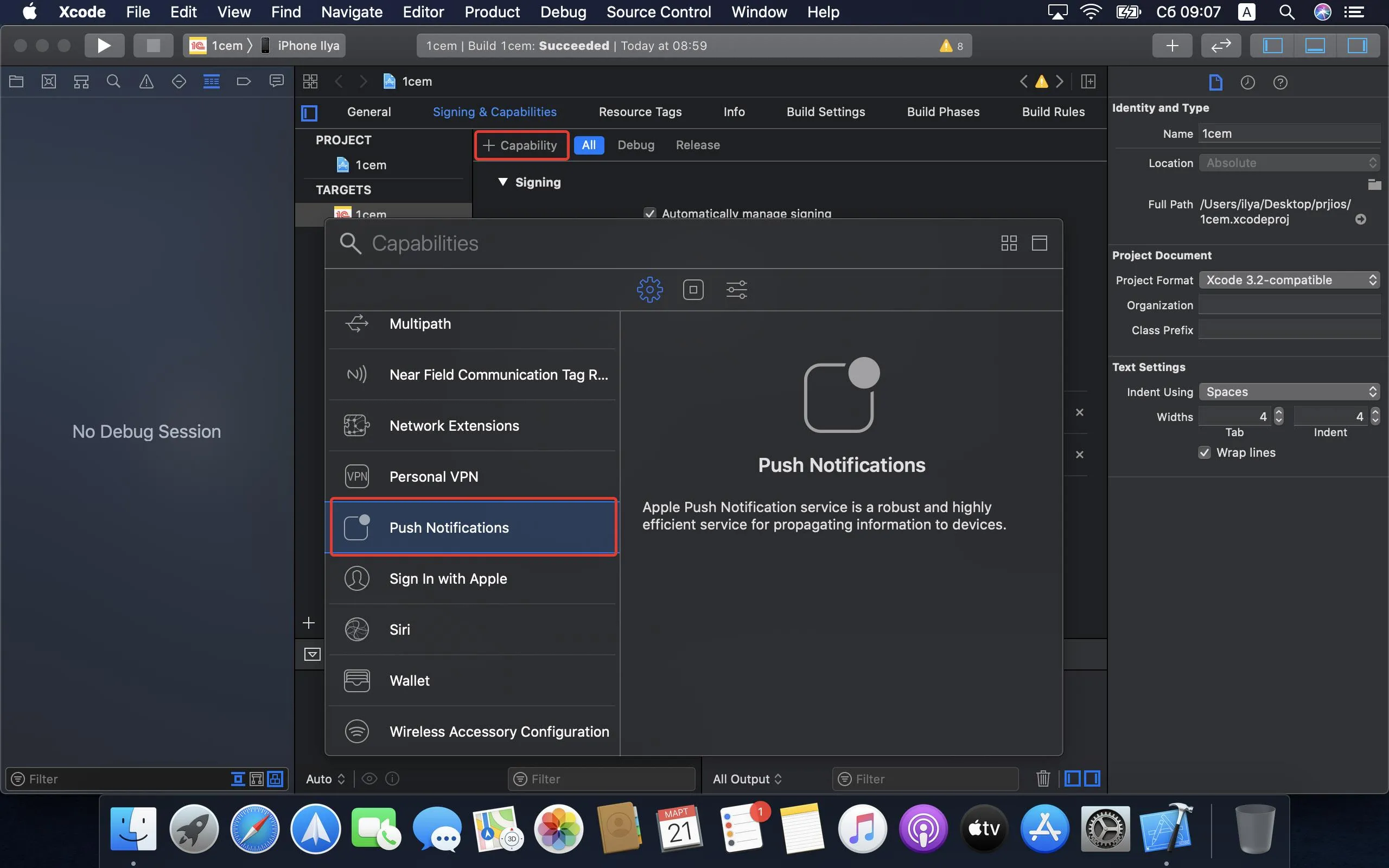Click the related items grid icon
The width and height of the screenshot is (1389, 868).
click(x=310, y=81)
